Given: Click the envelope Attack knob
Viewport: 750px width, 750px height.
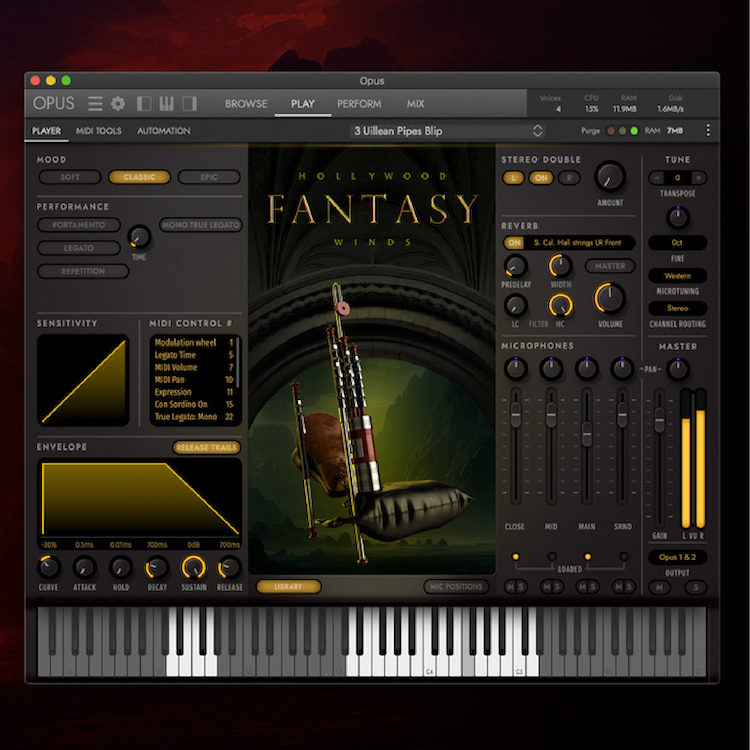Looking at the screenshot, I should (85, 568).
